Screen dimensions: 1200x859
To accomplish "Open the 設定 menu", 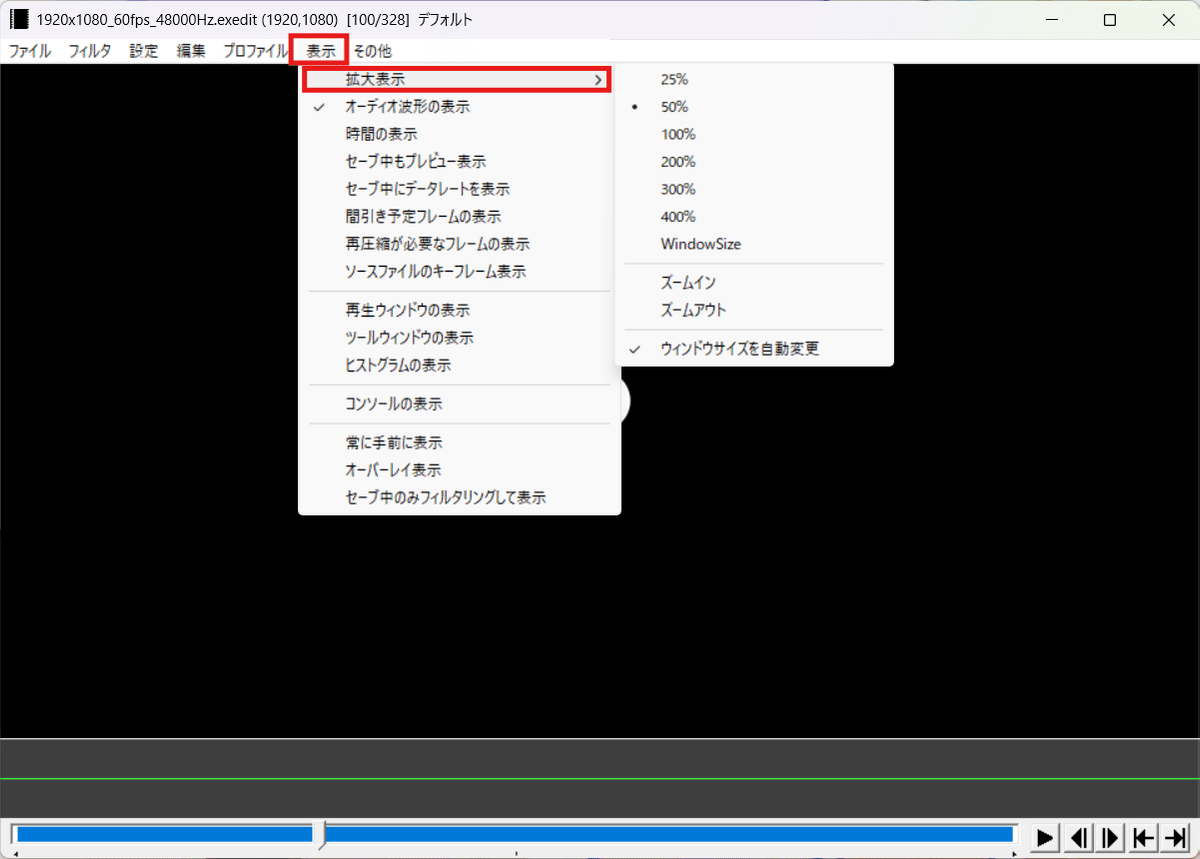I will (144, 51).
